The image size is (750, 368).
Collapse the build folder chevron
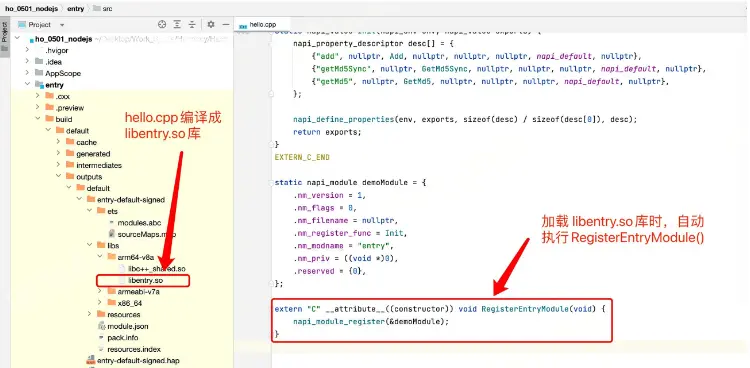[x=38, y=119]
